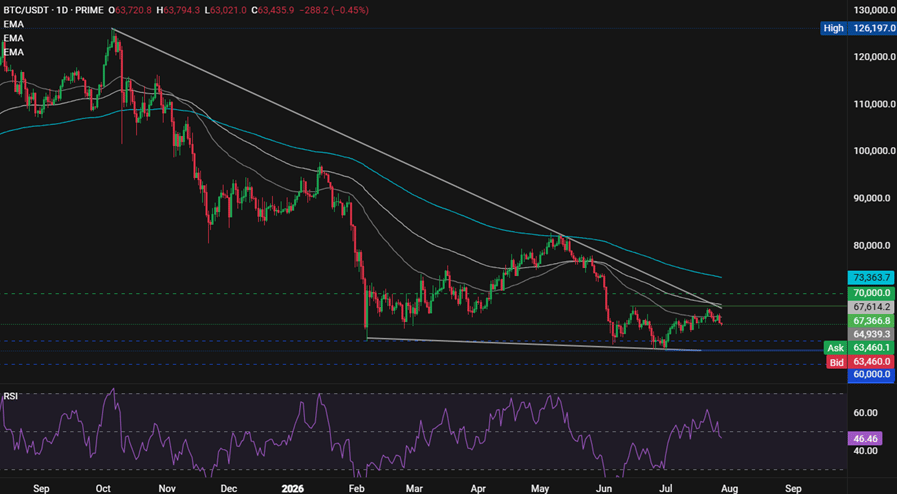Click the Apr label on time axis
The height and width of the screenshot is (494, 897).
tap(478, 489)
